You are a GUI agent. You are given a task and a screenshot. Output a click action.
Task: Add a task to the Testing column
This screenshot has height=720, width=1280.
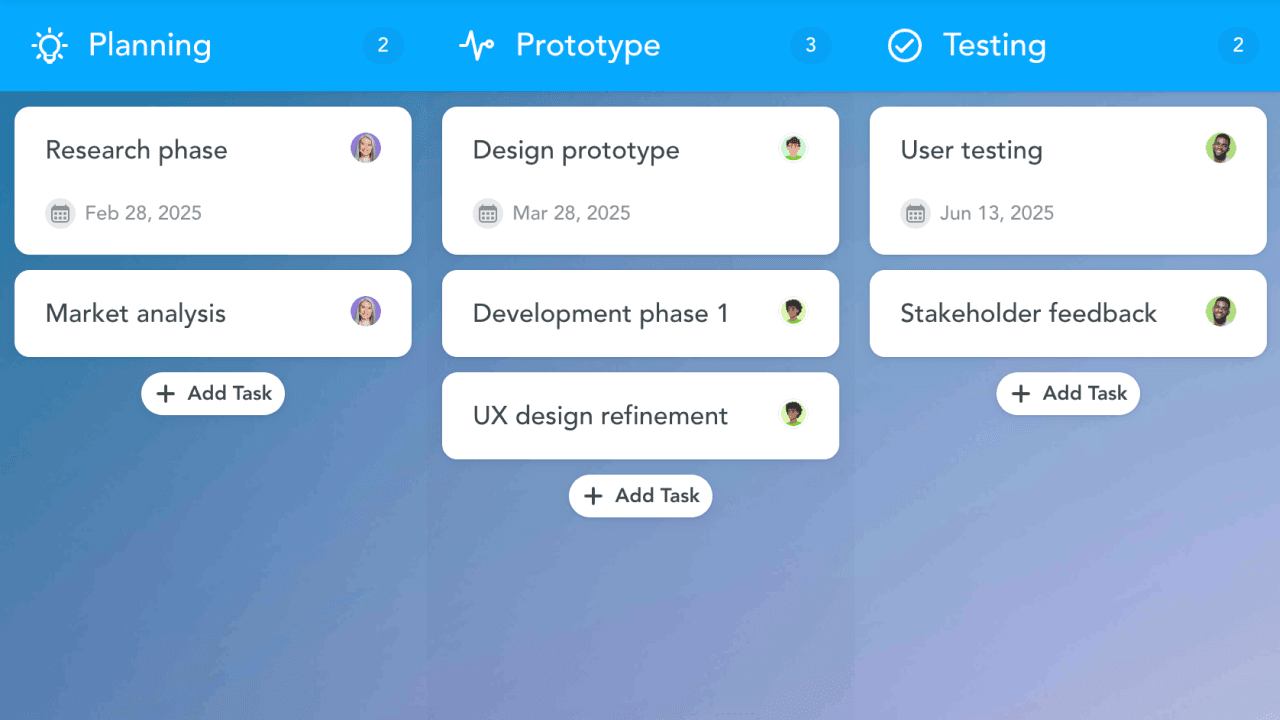pyautogui.click(x=1068, y=394)
